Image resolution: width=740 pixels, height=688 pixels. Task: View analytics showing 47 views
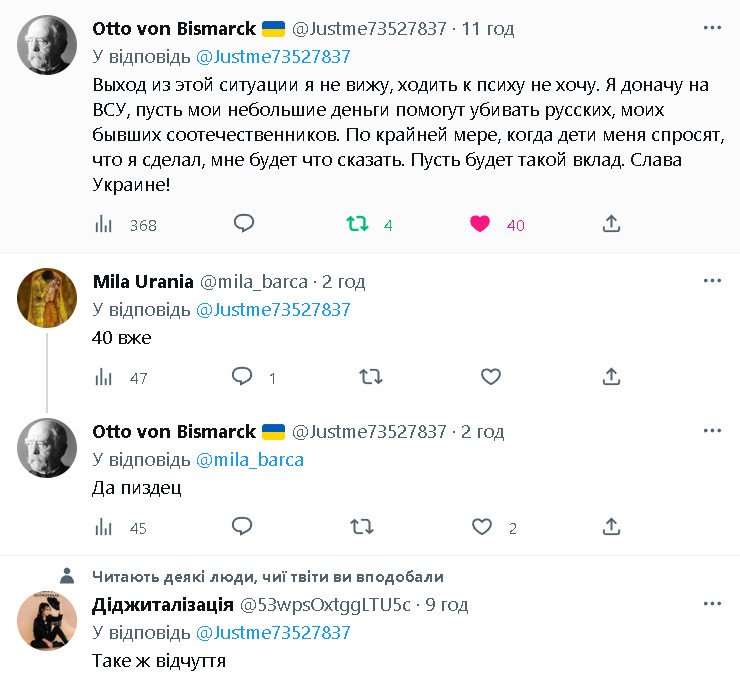pyautogui.click(x=104, y=377)
